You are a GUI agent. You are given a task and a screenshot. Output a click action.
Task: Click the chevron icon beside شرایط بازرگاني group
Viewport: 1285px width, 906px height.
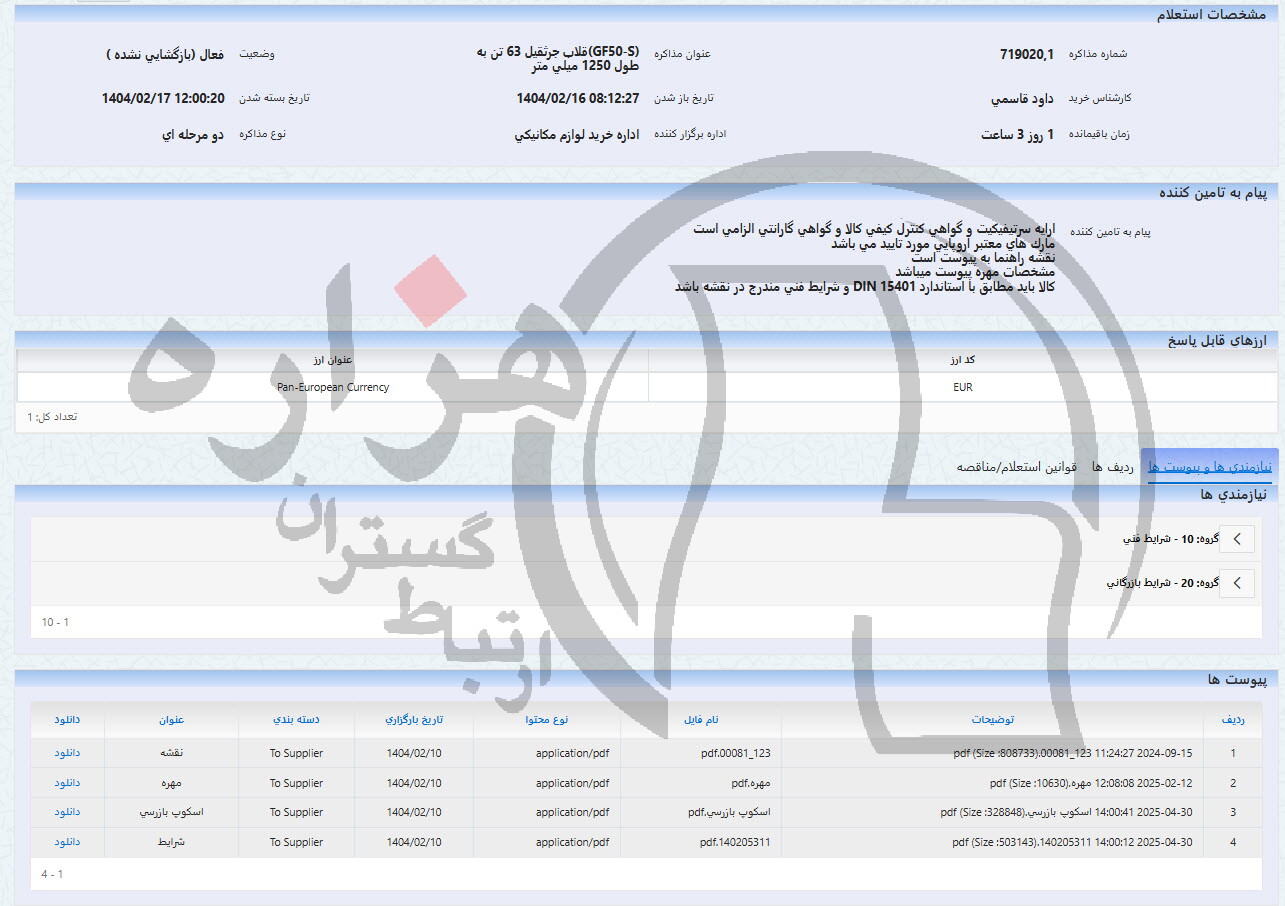tap(1236, 583)
